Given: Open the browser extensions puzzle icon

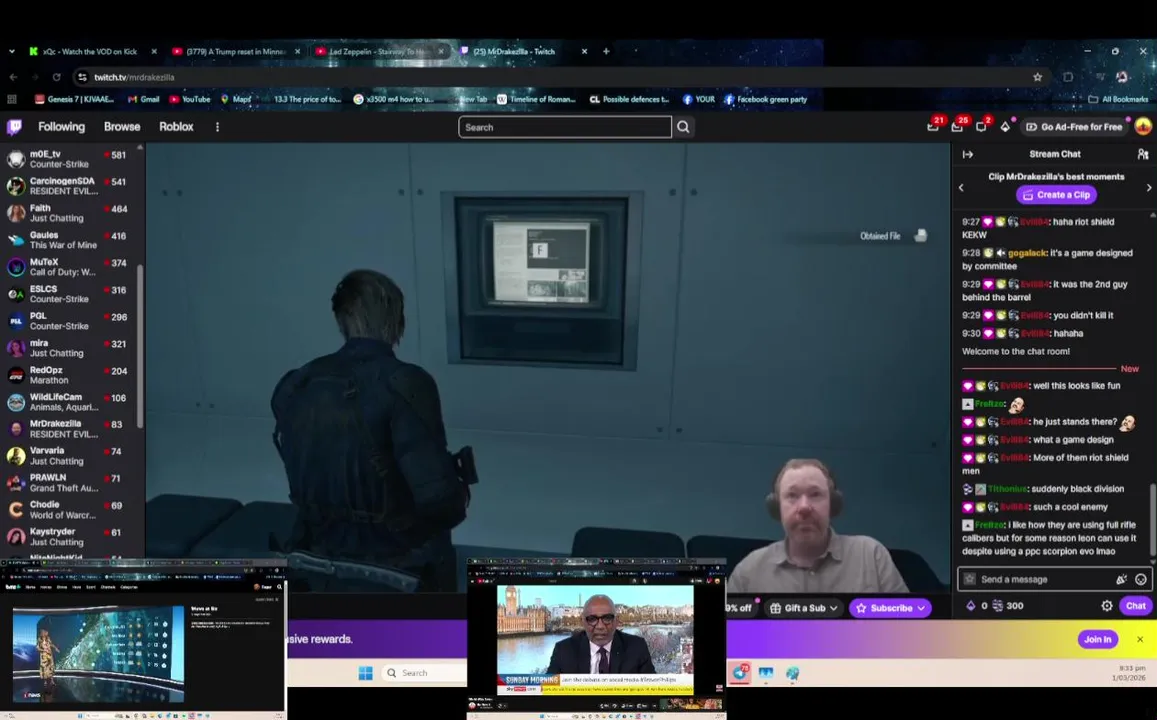Looking at the screenshot, I should click(1068, 77).
